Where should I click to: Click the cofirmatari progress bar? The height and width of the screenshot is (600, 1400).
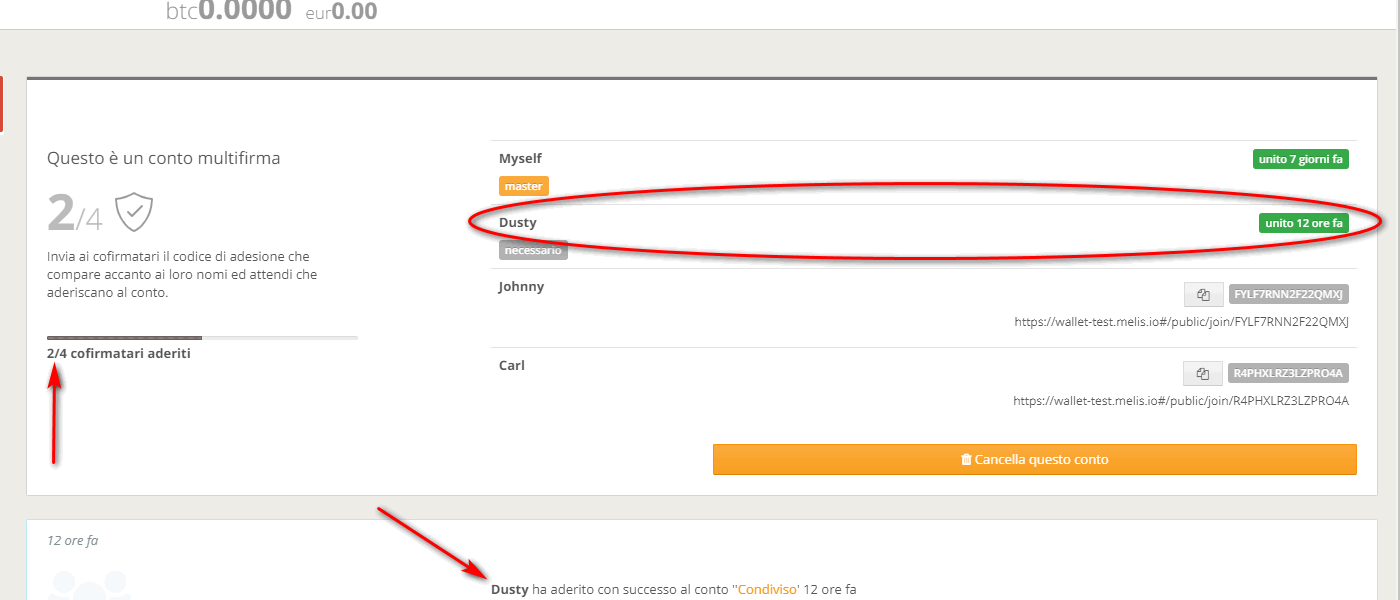tap(202, 338)
